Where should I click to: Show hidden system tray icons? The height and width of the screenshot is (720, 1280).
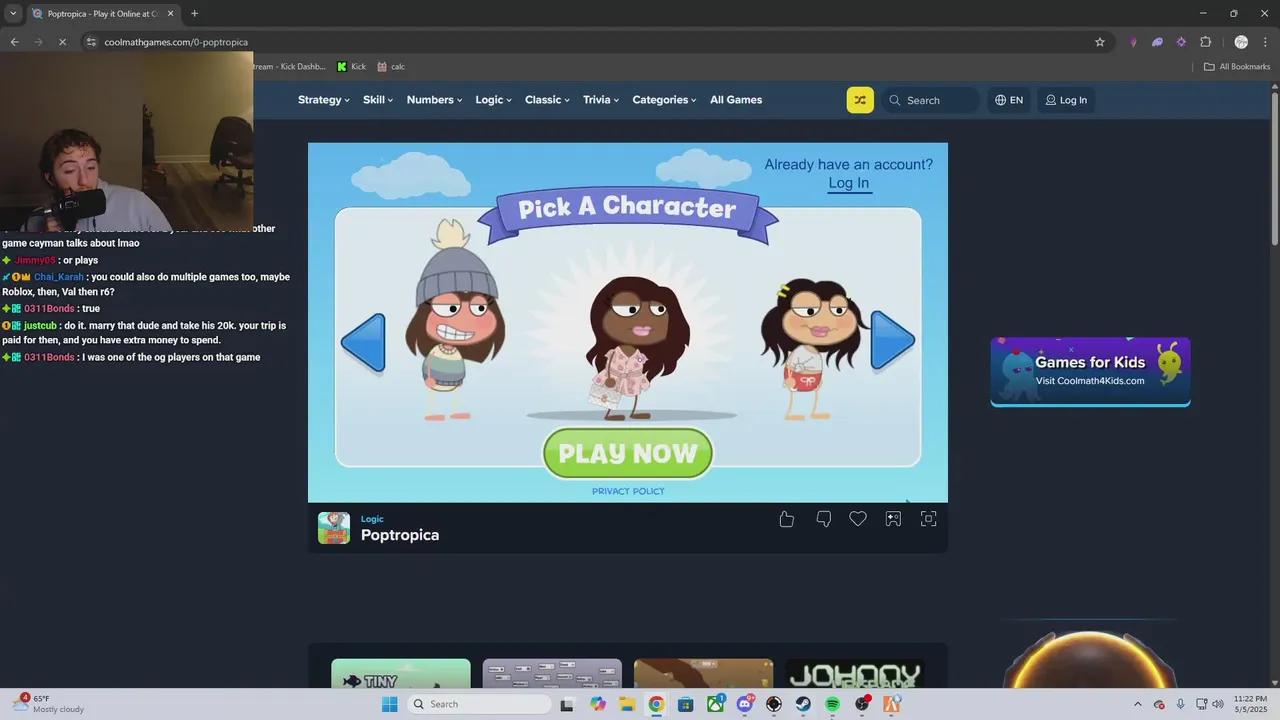point(1137,704)
